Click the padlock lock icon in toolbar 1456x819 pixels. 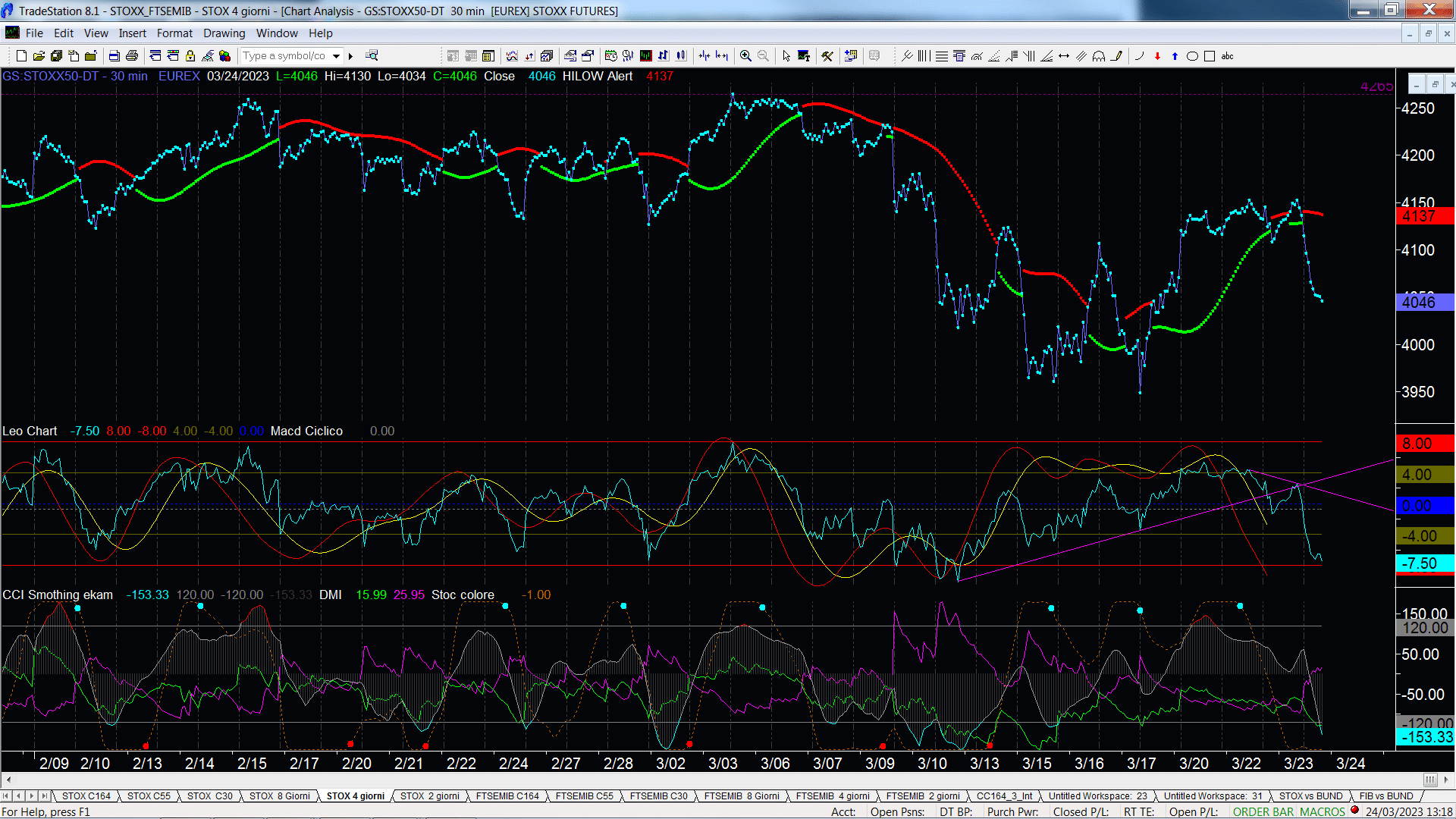[x=190, y=56]
